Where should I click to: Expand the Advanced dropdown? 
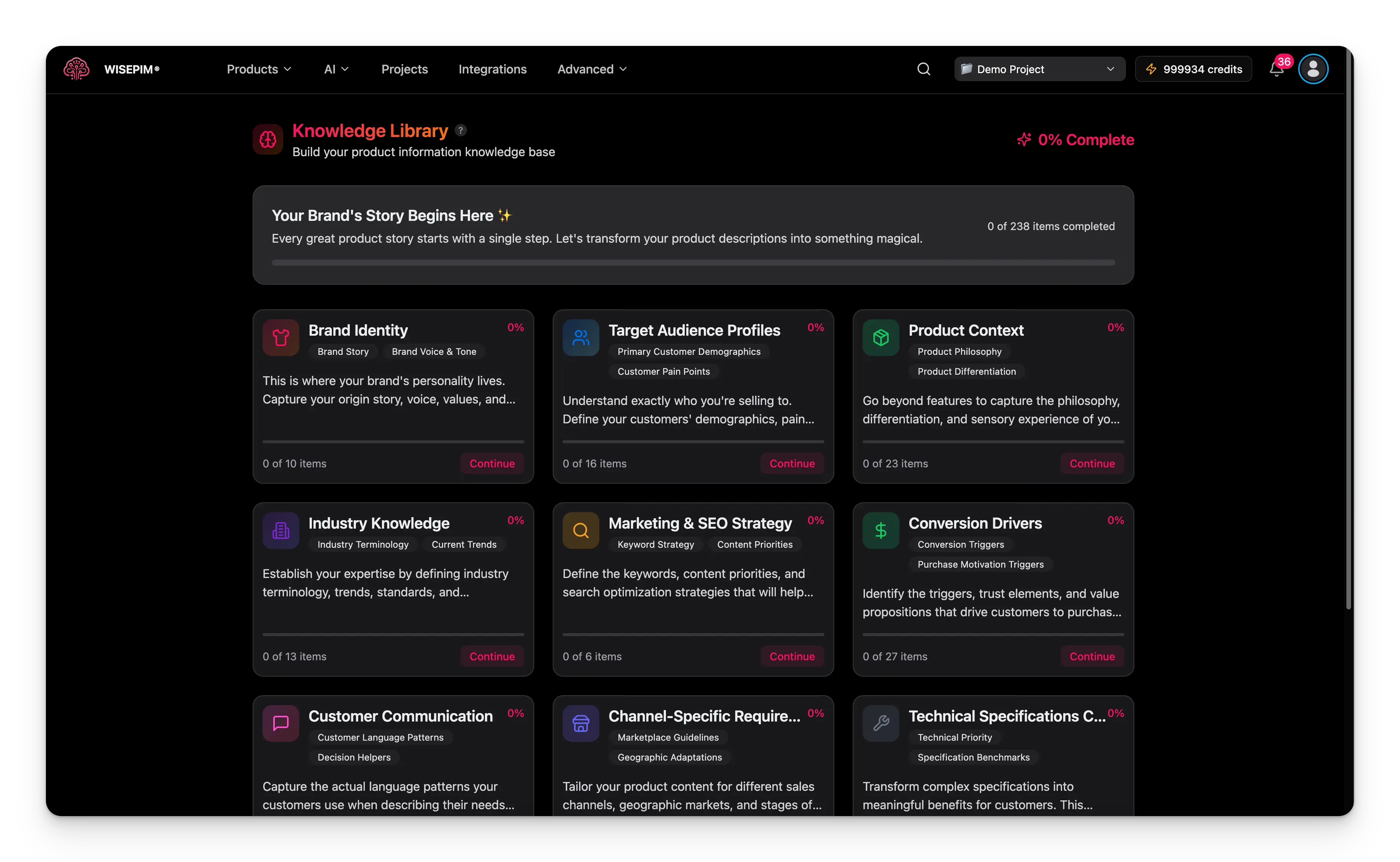[592, 69]
